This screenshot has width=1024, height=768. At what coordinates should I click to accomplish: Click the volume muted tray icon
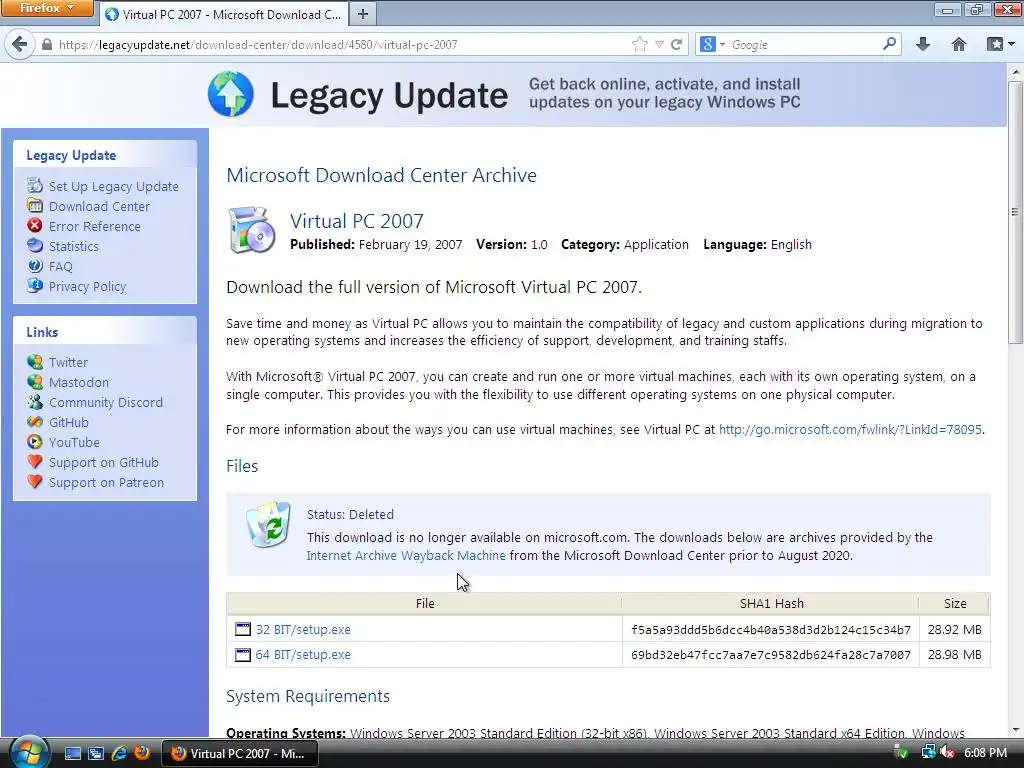pyautogui.click(x=947, y=752)
